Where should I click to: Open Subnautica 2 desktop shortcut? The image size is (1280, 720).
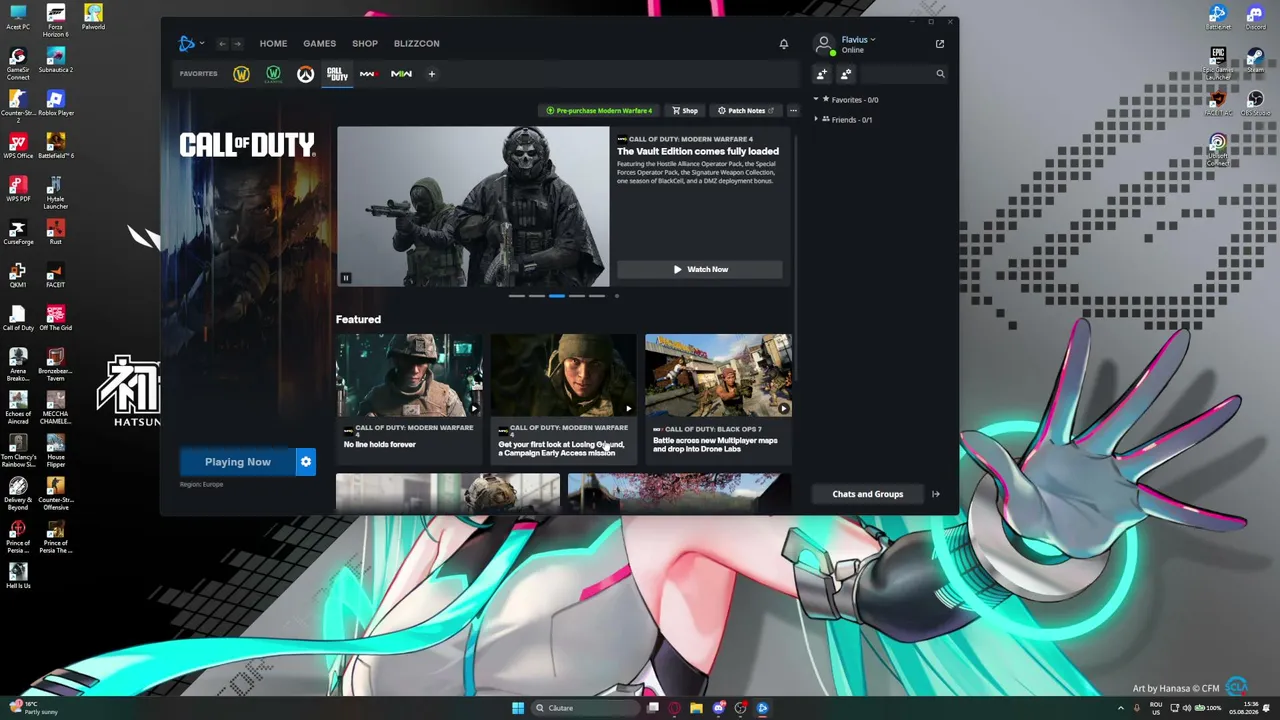click(x=56, y=61)
